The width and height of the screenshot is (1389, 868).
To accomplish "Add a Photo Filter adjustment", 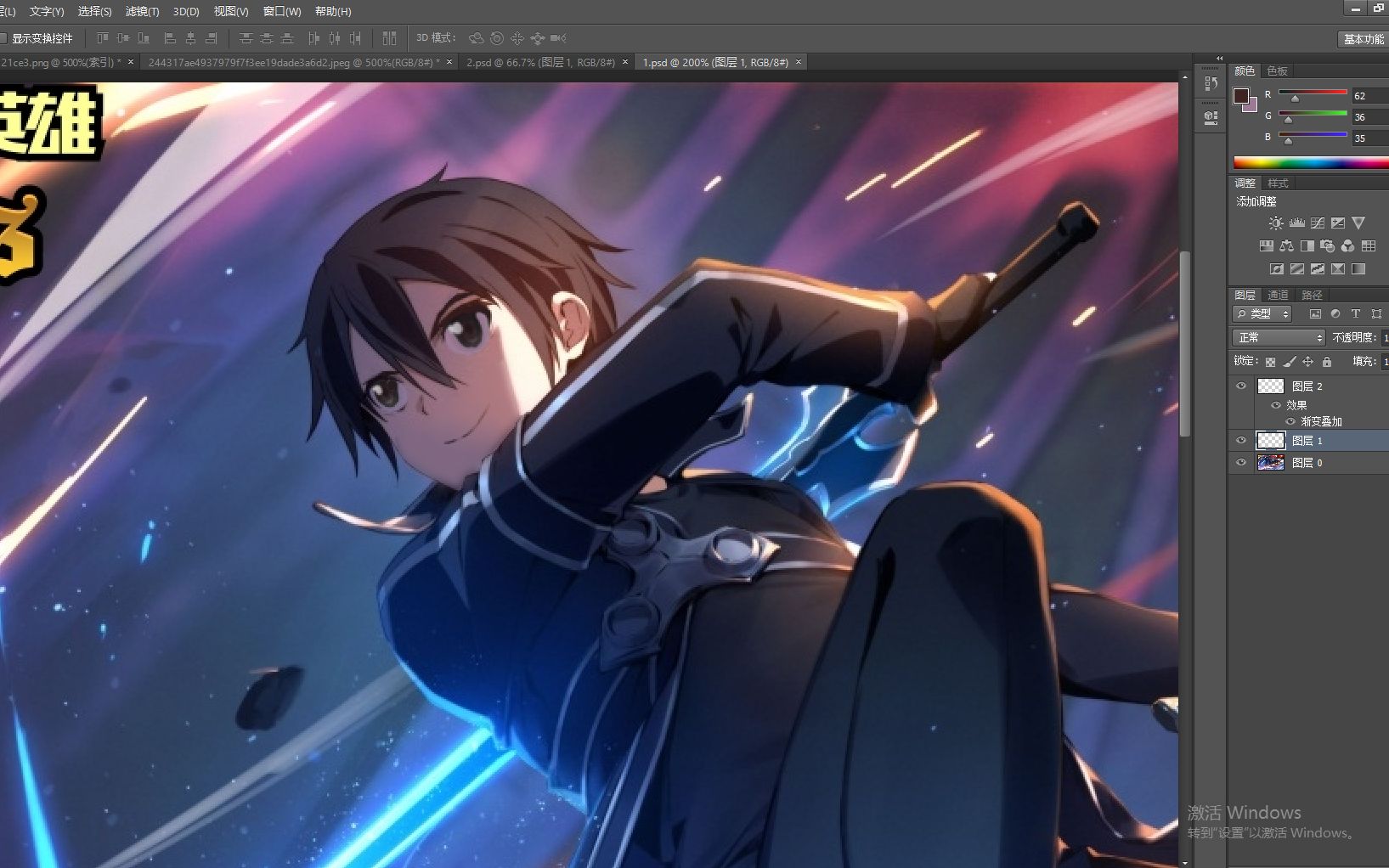I will (x=1327, y=246).
